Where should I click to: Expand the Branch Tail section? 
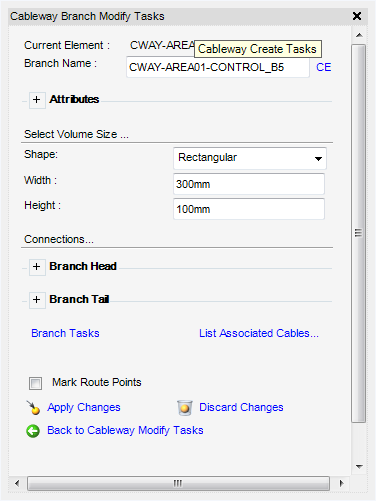[37, 300]
